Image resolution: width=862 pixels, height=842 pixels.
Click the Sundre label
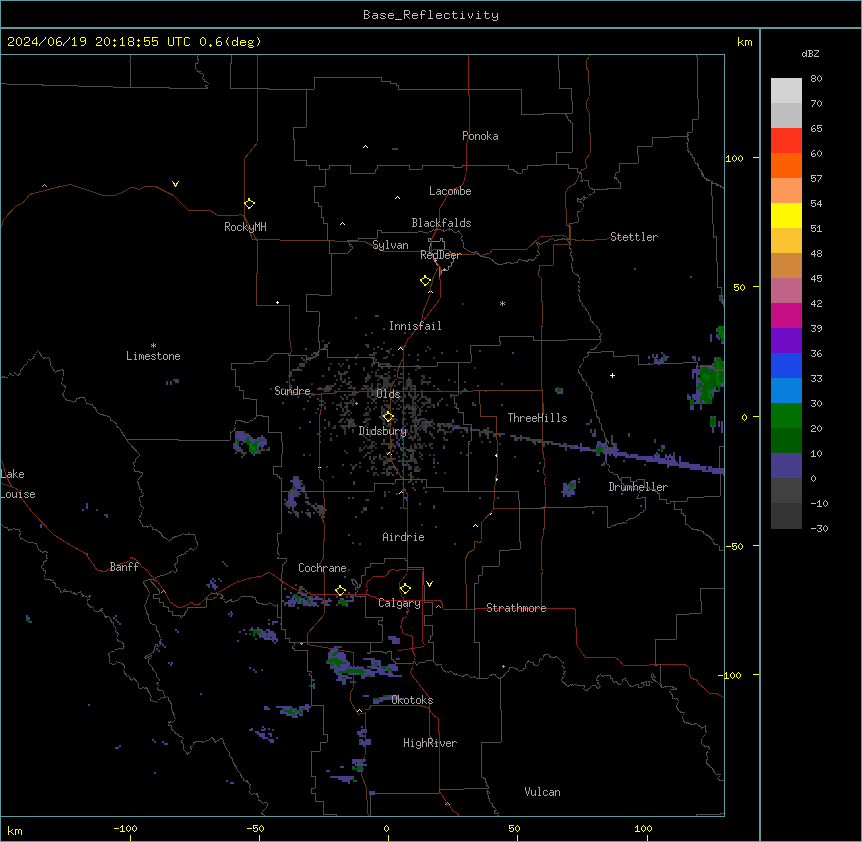(x=292, y=391)
